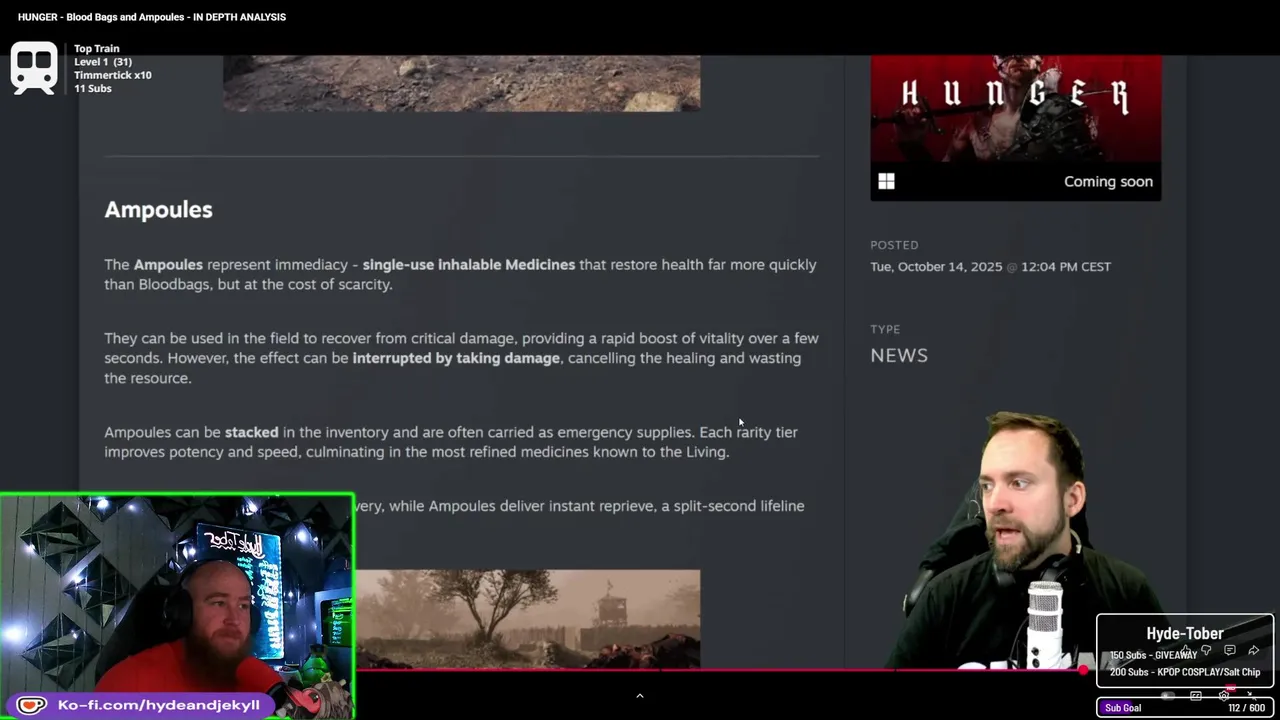This screenshot has width=1280, height=720.
Task: Click the 'Coming soon' label
Action: click(1108, 181)
